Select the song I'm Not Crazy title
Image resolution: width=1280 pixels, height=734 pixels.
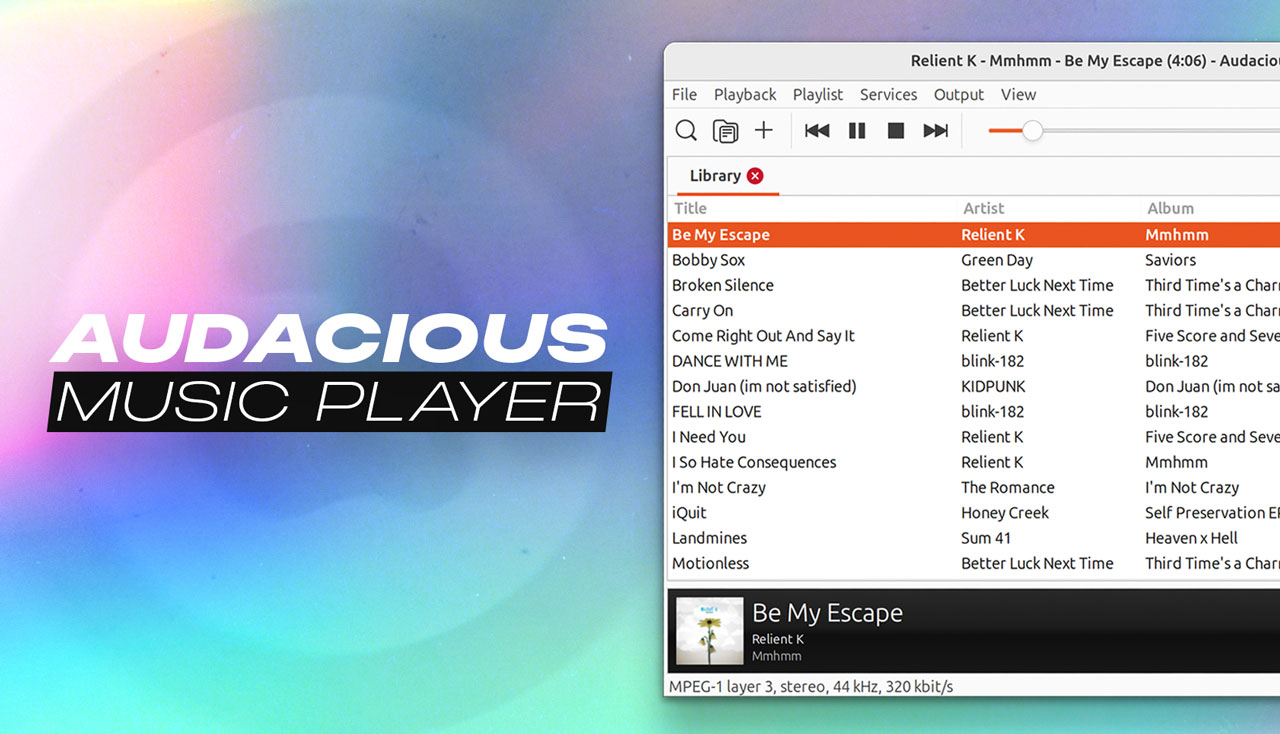(719, 487)
